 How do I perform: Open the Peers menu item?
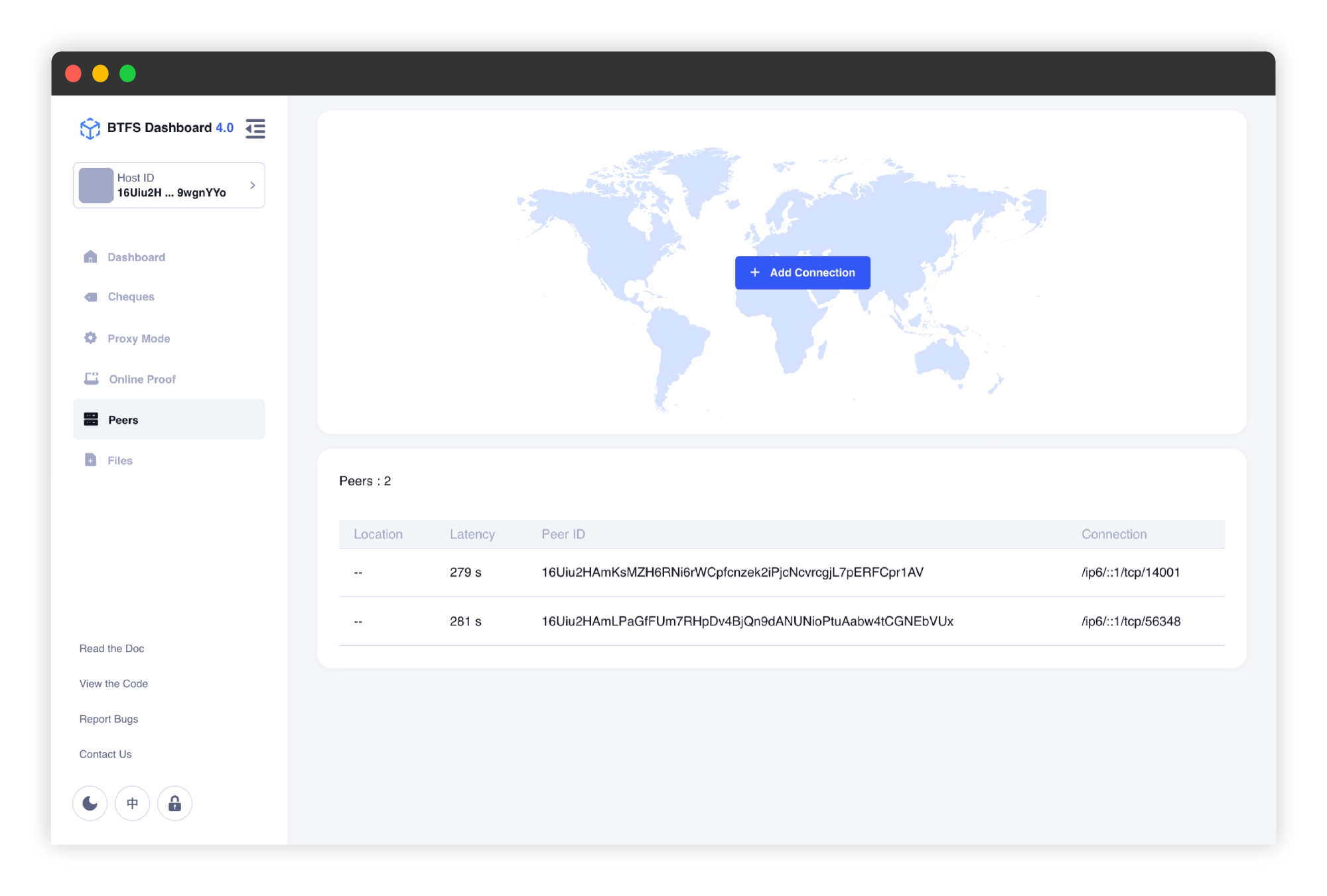click(x=123, y=420)
